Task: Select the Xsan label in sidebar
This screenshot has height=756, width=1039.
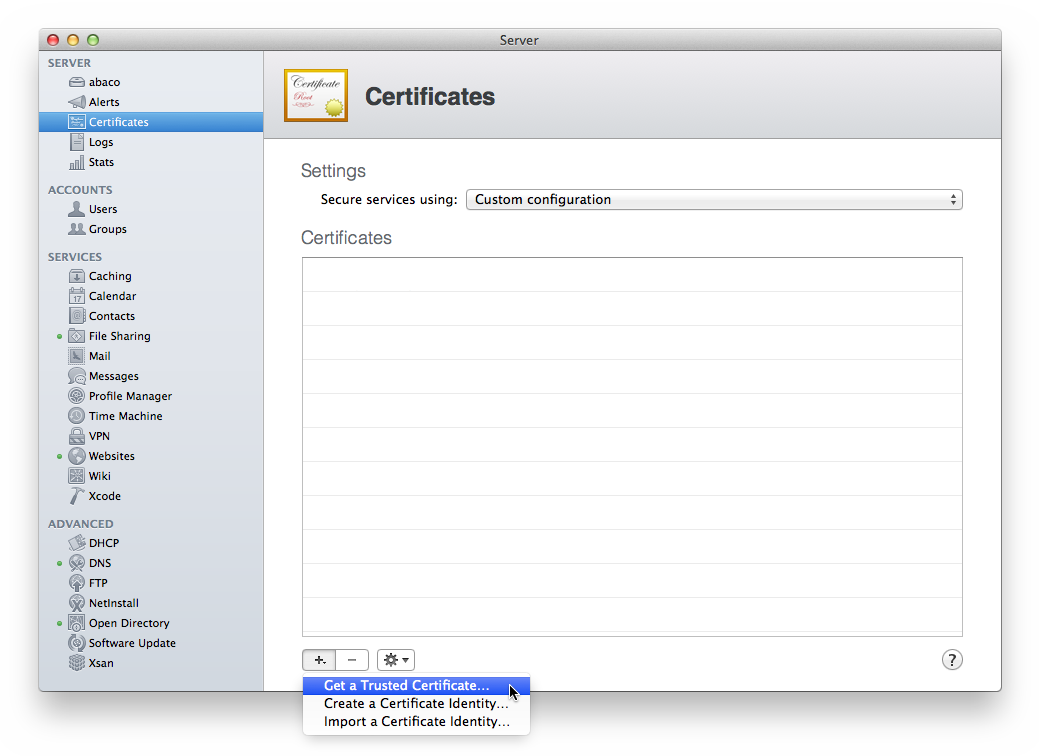Action: [x=101, y=663]
